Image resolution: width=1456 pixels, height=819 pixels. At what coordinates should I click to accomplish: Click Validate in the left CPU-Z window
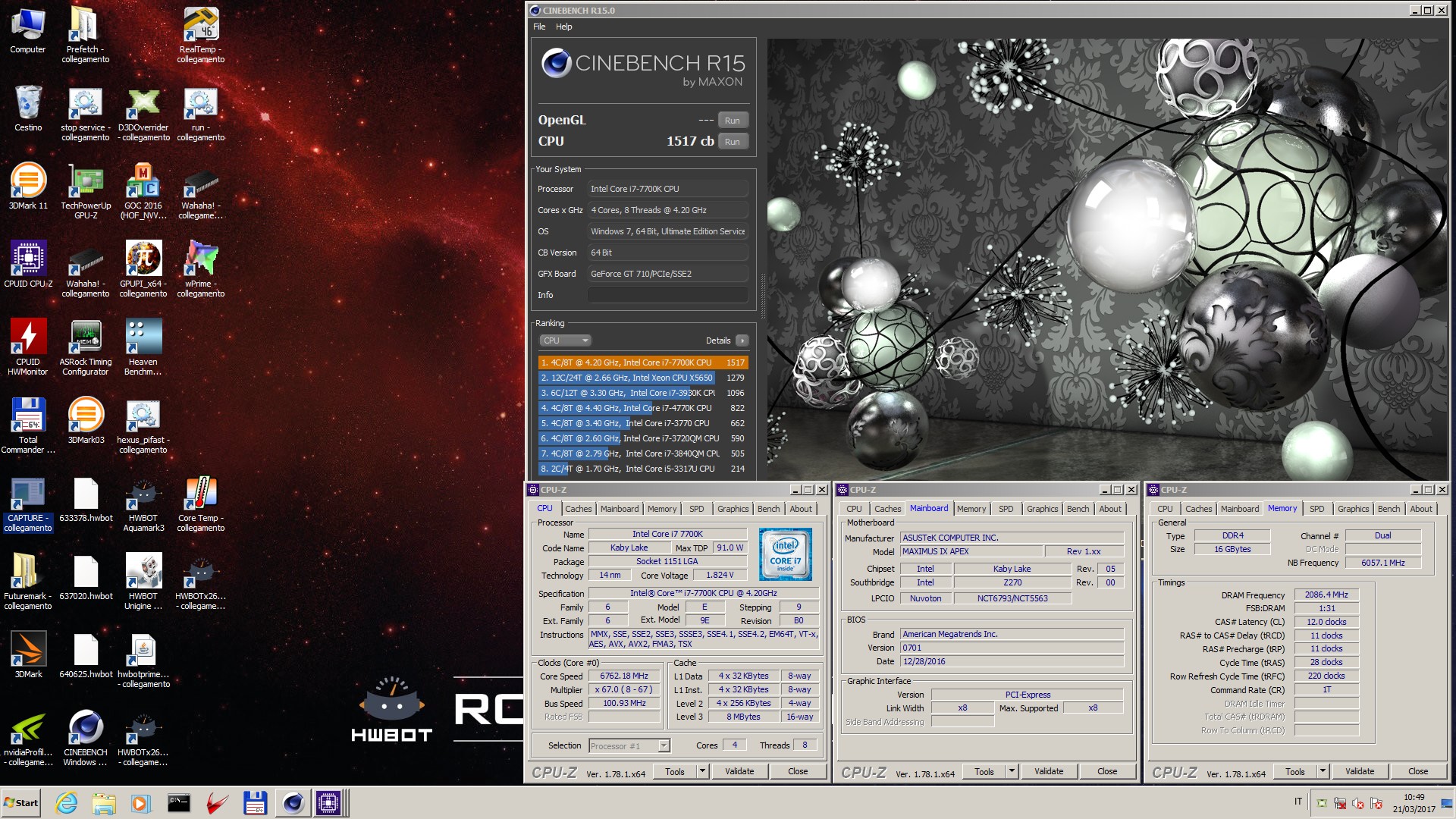[739, 771]
